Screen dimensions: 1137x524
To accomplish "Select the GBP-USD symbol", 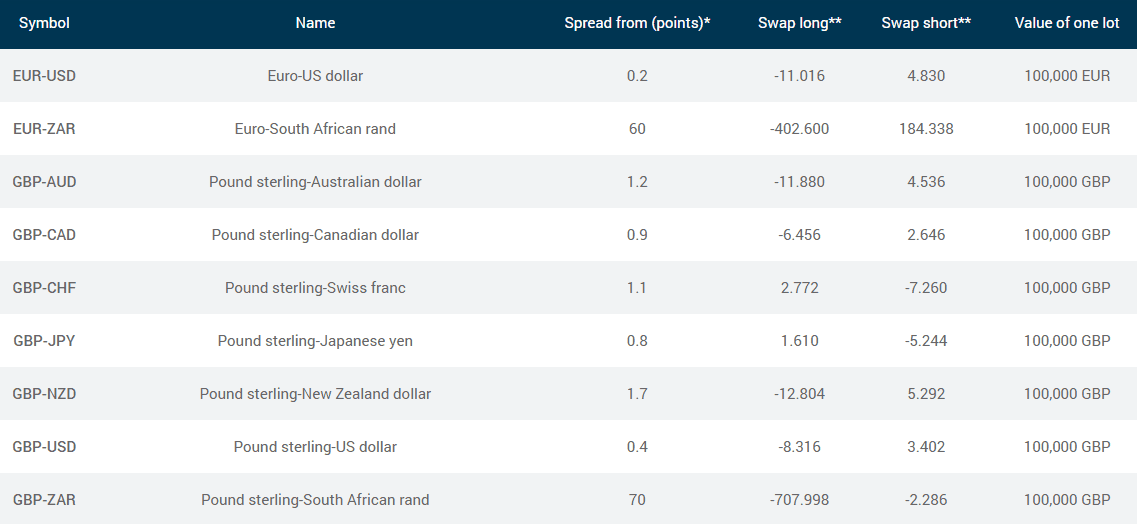I will click(44, 446).
